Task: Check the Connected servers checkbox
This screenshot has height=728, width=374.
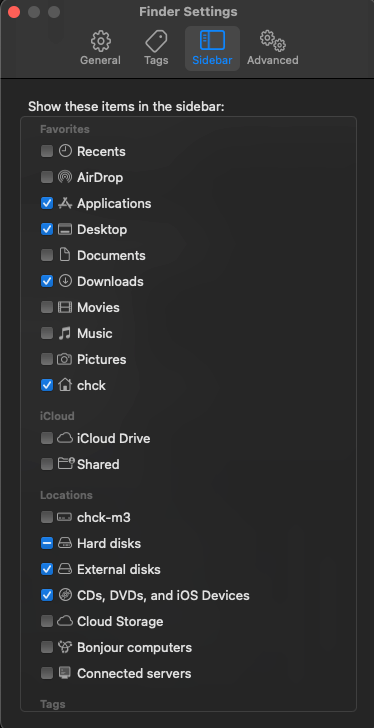Action: [x=47, y=673]
